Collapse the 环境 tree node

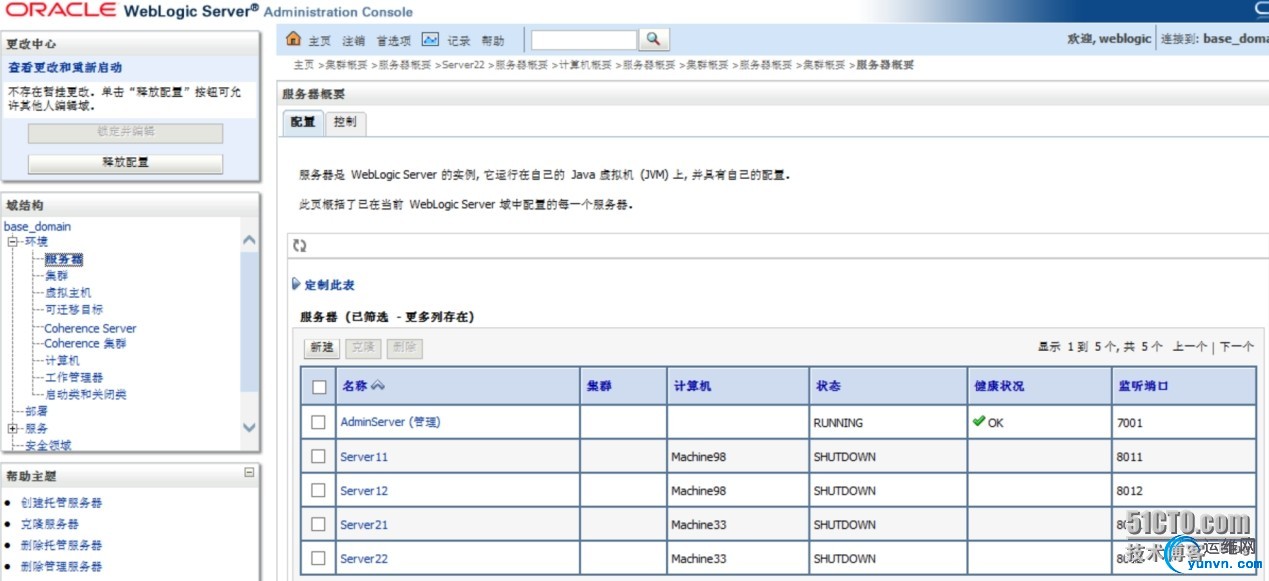click(x=13, y=242)
